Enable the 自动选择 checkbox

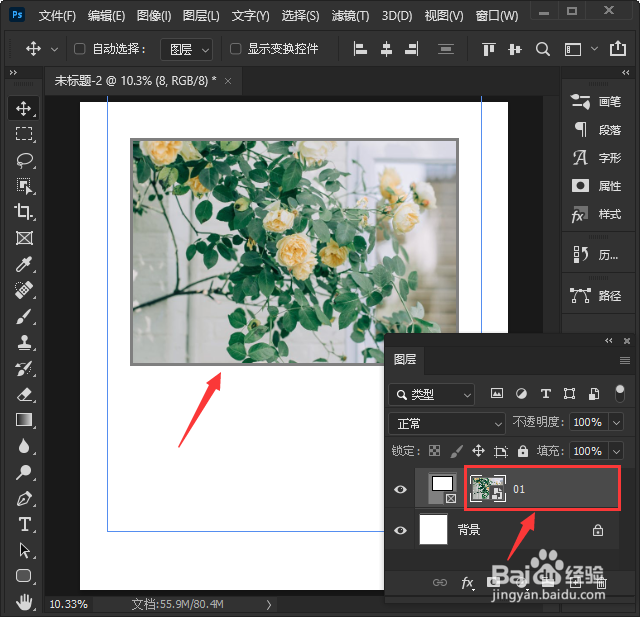point(79,49)
